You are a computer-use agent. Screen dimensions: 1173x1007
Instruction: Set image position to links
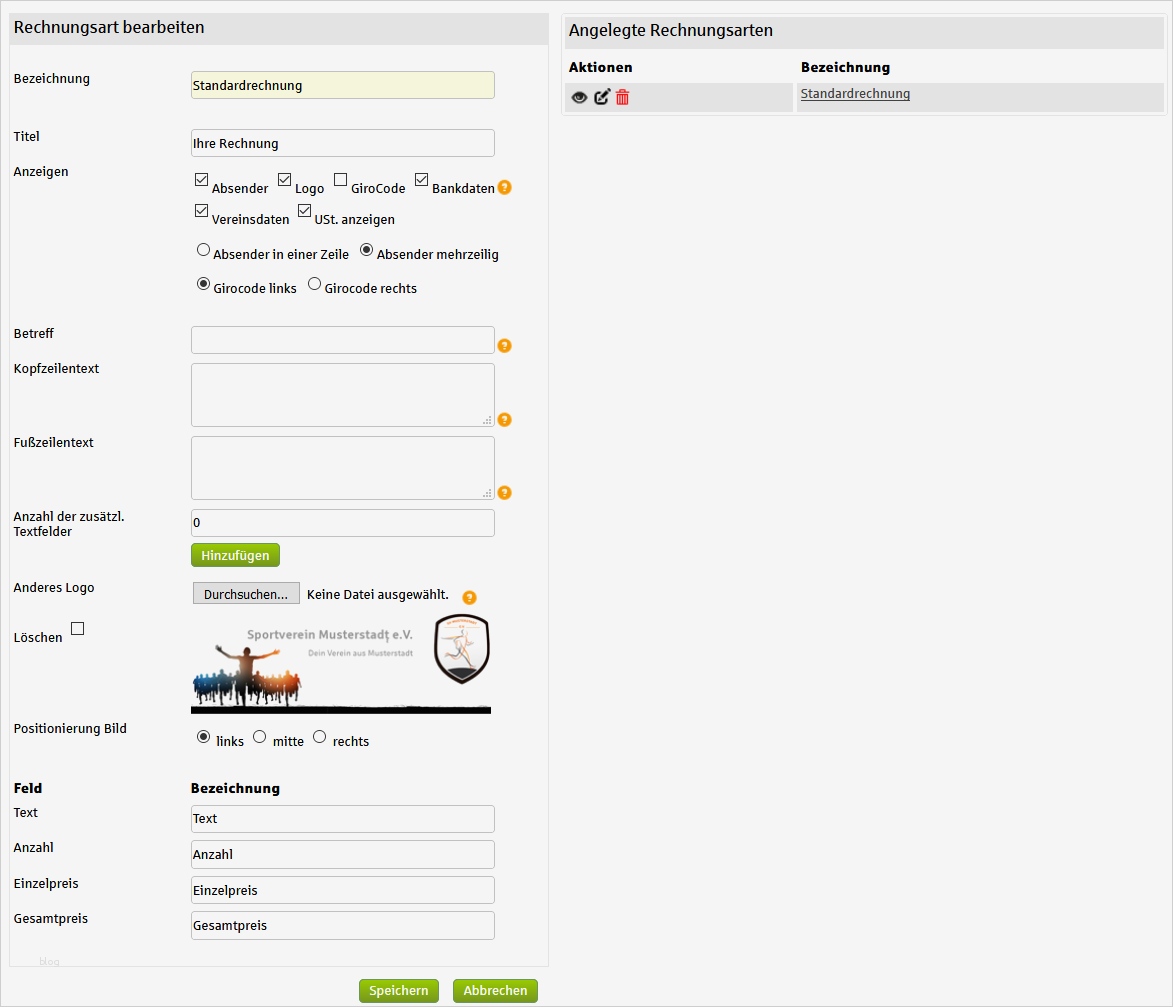pyautogui.click(x=203, y=737)
